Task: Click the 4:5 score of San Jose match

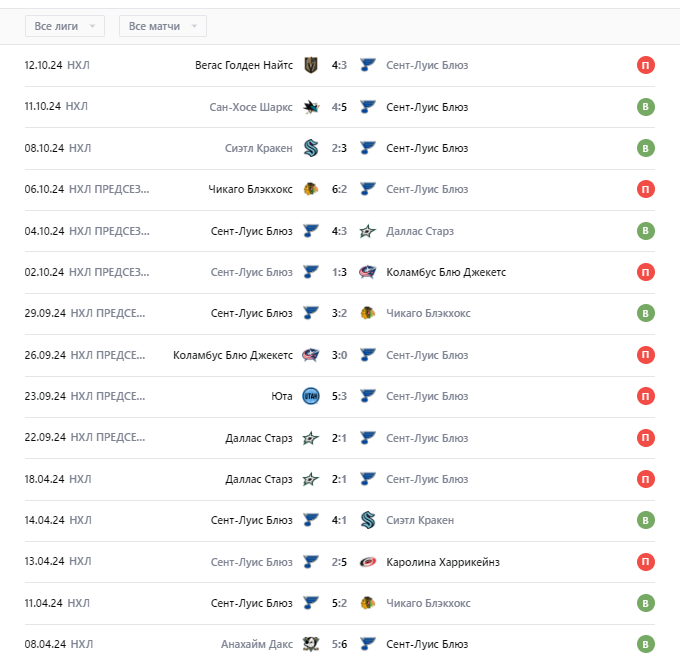Action: pos(339,107)
